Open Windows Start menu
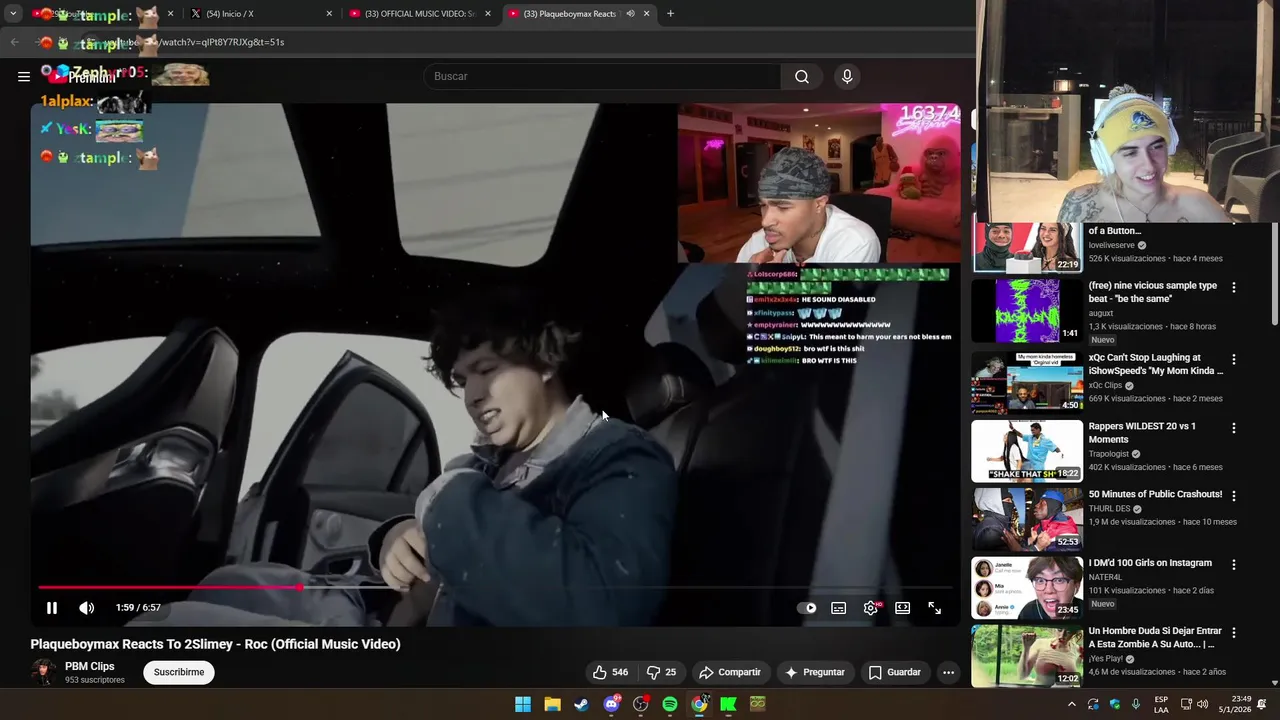Viewport: 1280px width, 720px height. tap(523, 704)
